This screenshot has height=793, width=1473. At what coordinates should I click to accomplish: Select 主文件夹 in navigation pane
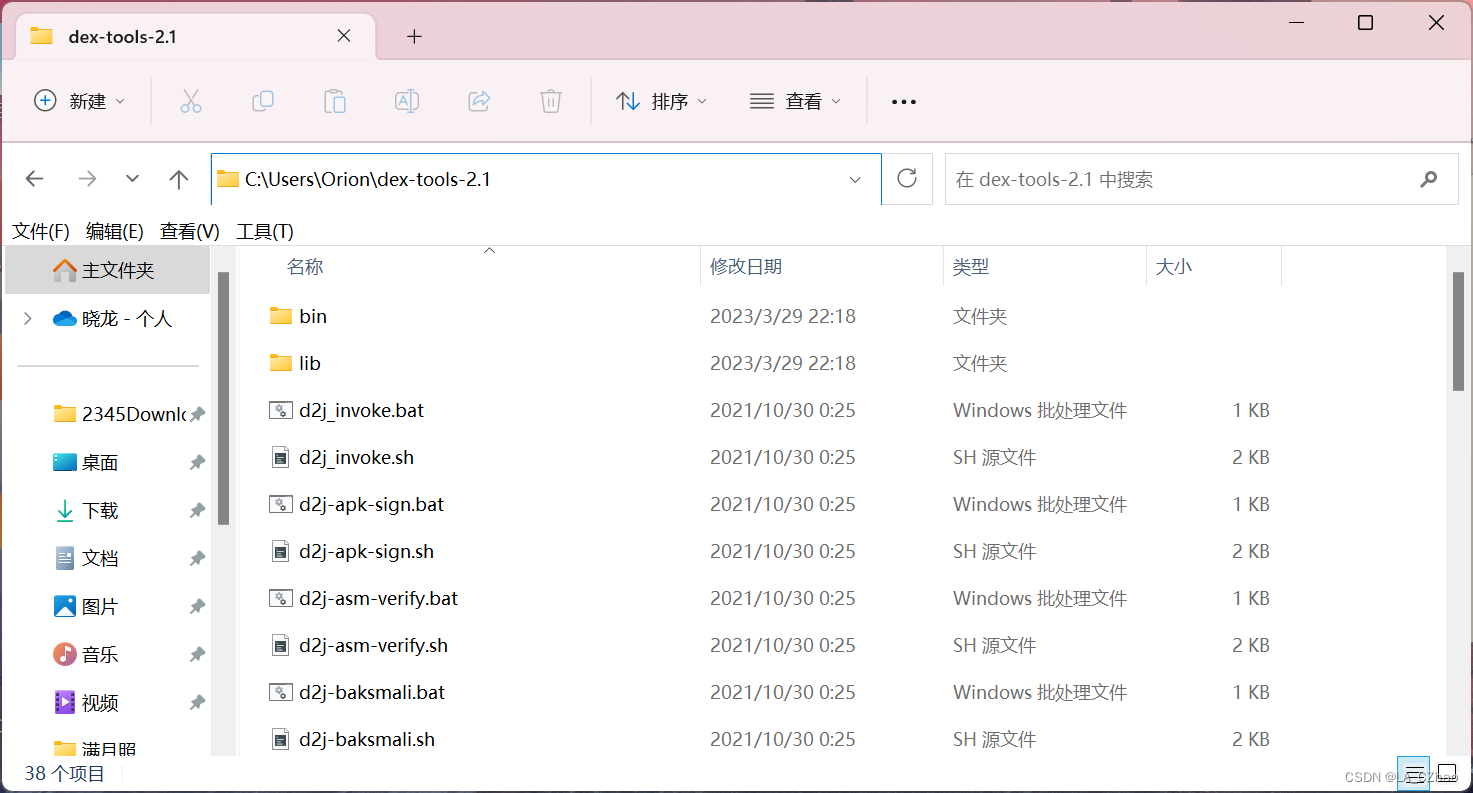click(108, 270)
